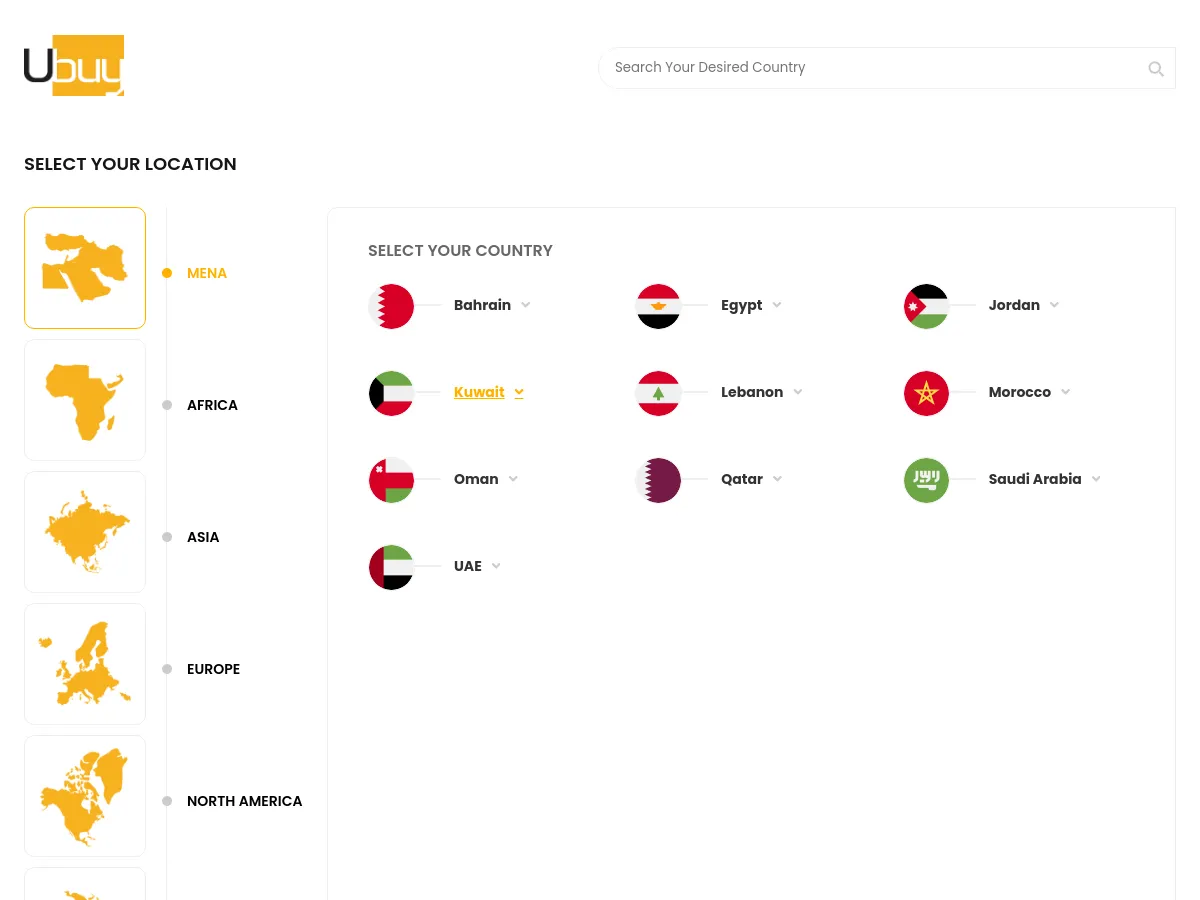Open the Saudi Arabia dropdown chevron
This screenshot has height=900, width=1200.
(x=1096, y=479)
